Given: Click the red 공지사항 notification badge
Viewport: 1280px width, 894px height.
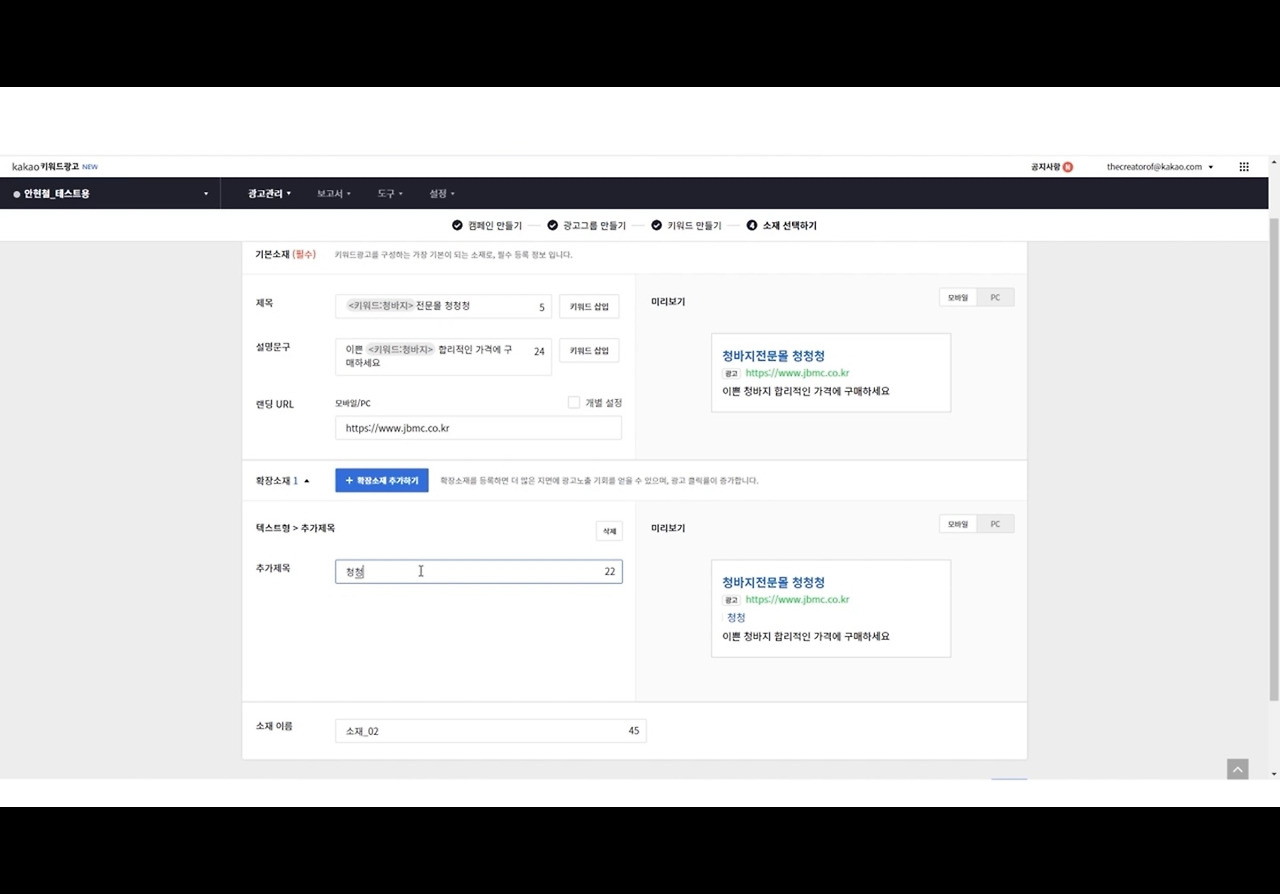Looking at the screenshot, I should pos(1068,167).
